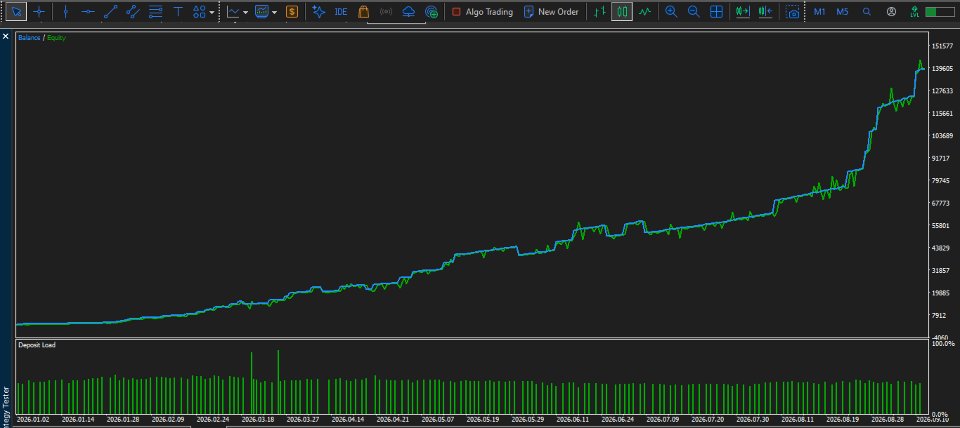Select the arrow cursor tool
This screenshot has width=960, height=428.
[16, 12]
